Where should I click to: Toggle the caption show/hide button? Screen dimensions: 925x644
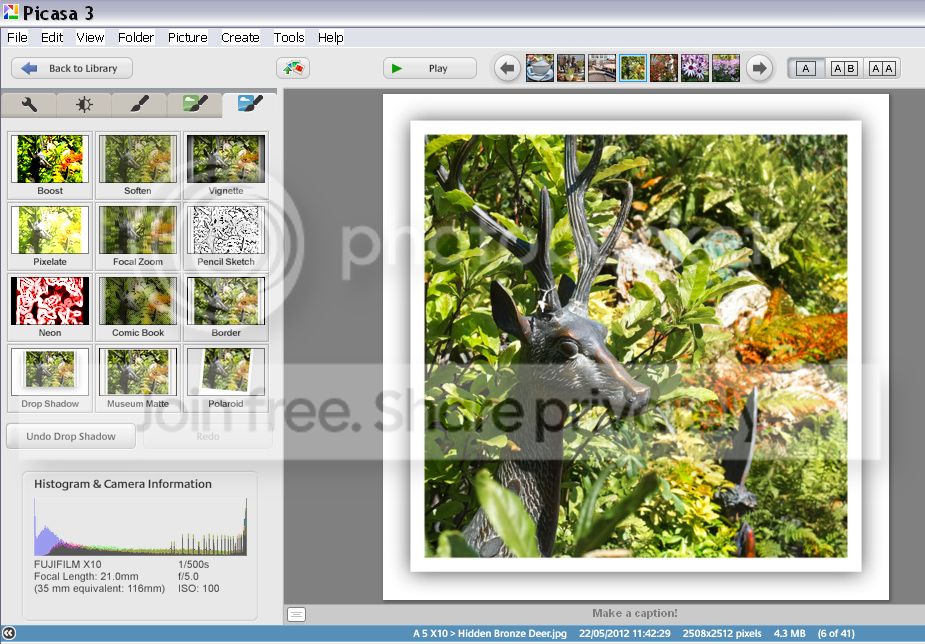pyautogui.click(x=297, y=614)
